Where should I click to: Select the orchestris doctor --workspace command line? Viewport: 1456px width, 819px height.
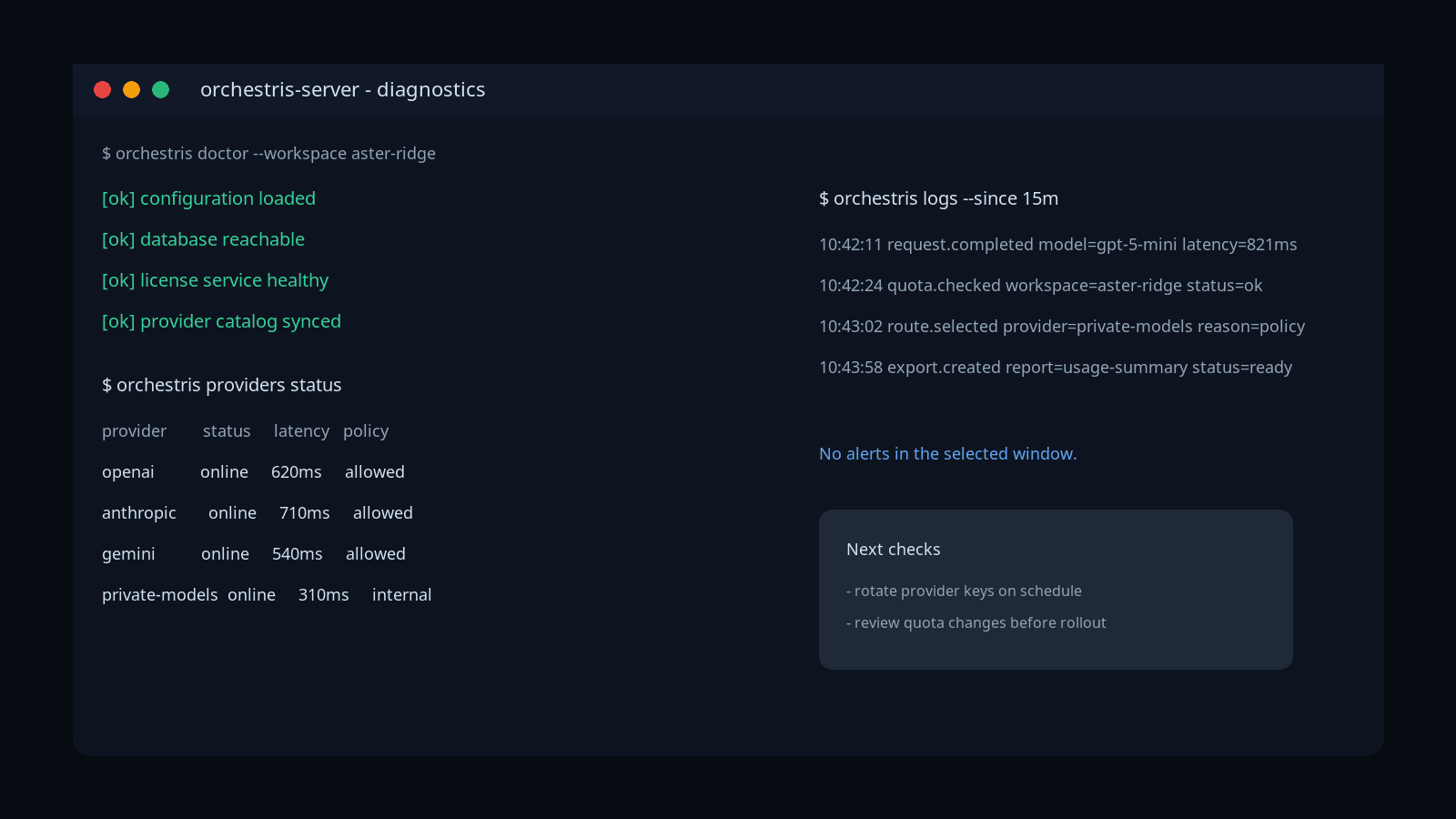coord(268,154)
